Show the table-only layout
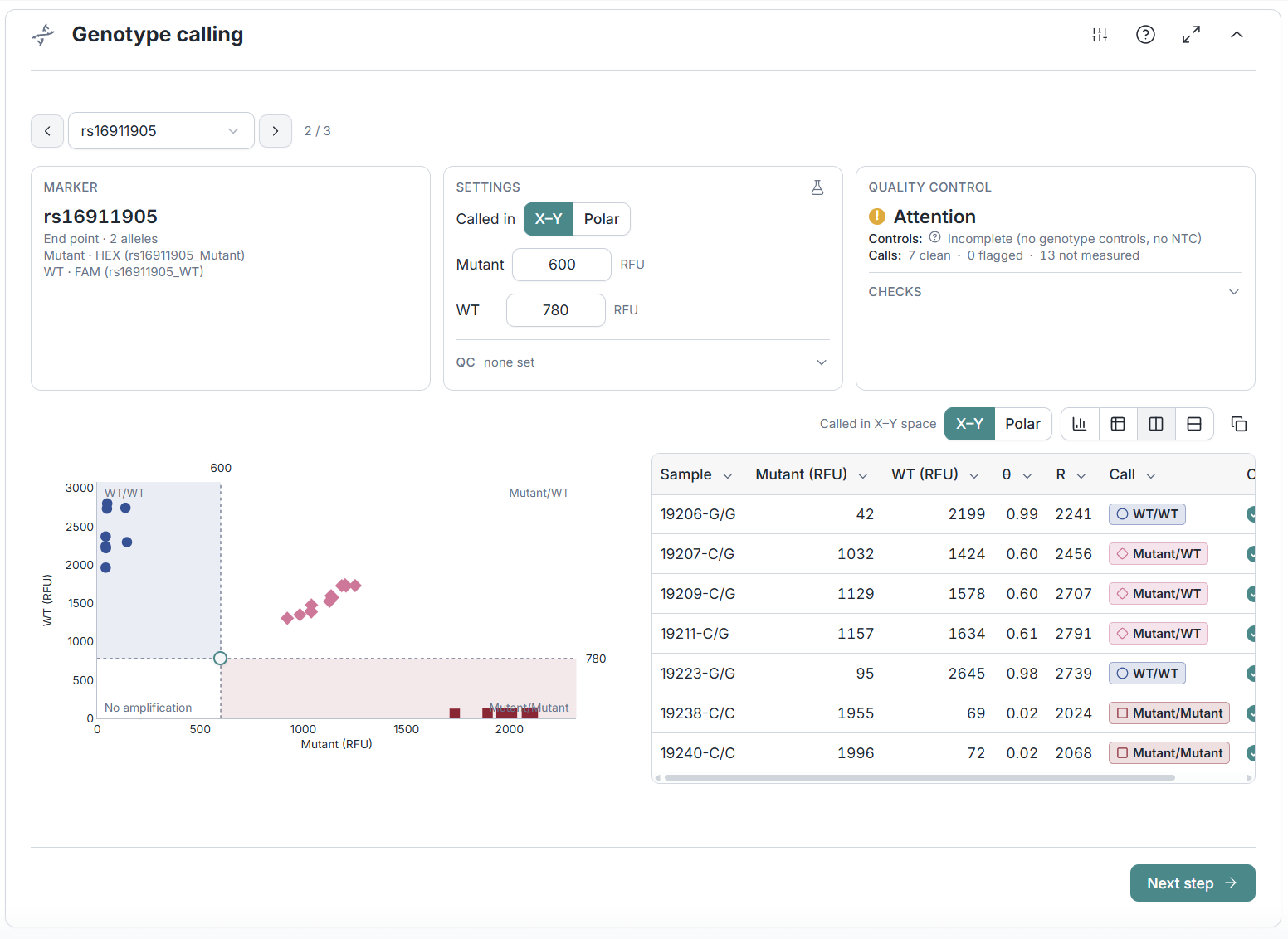1288x939 pixels. click(1118, 424)
